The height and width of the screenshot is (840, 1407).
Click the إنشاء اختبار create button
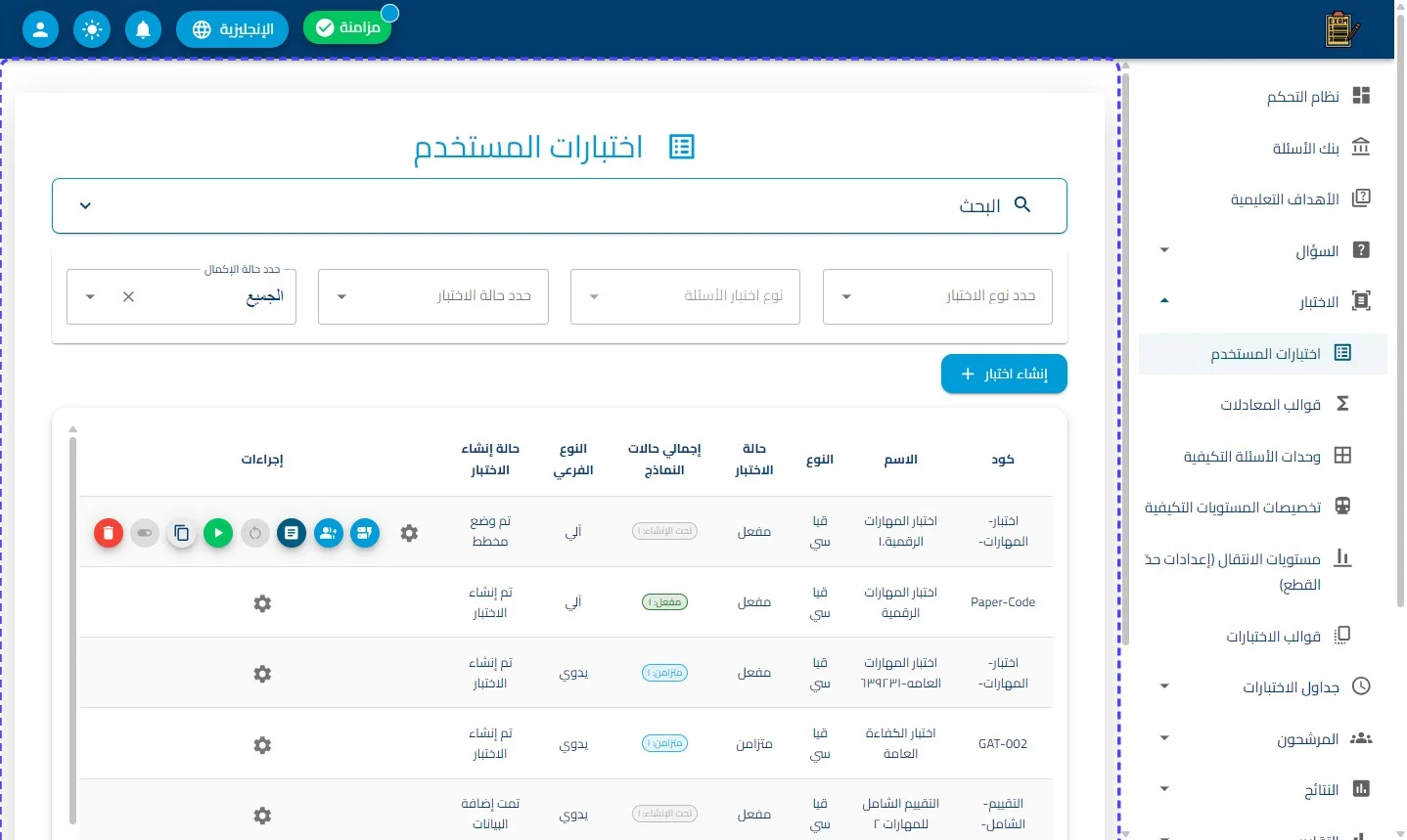coord(1004,374)
